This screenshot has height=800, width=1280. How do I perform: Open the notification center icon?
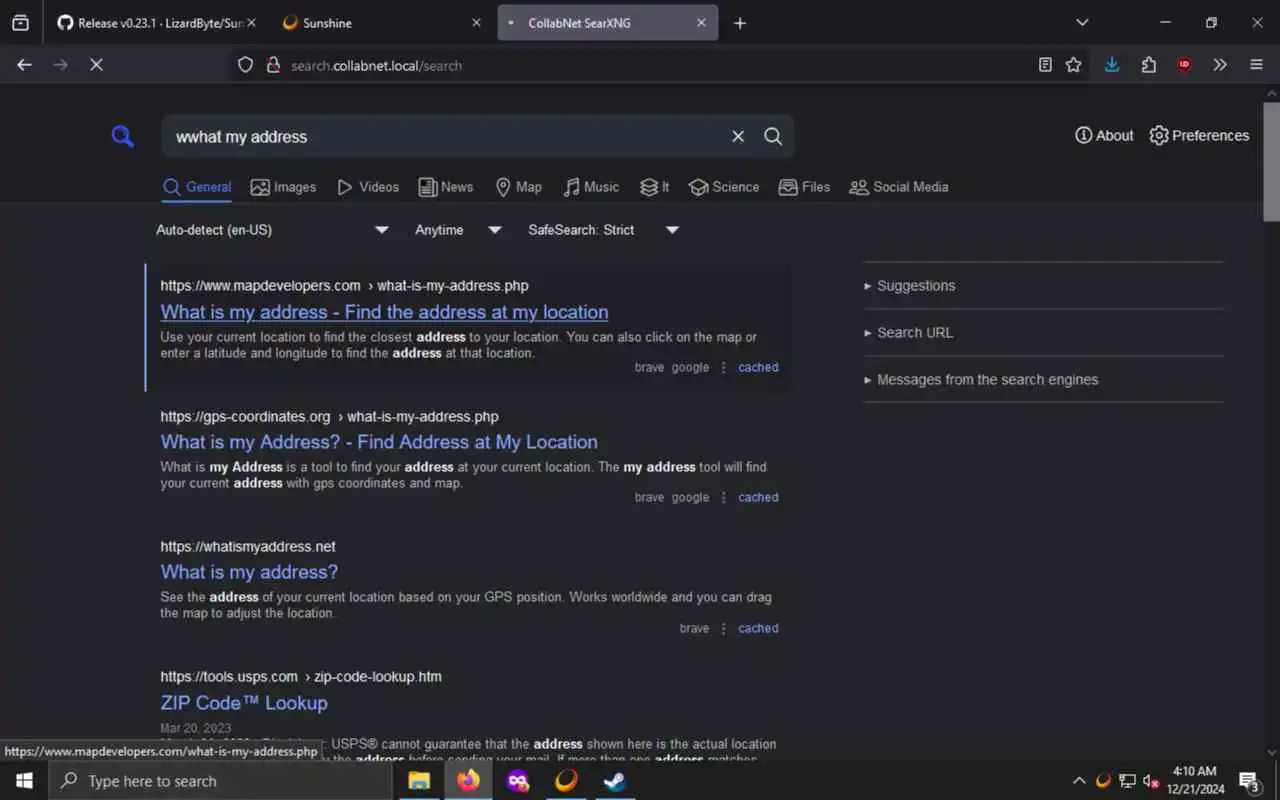tap(1249, 781)
